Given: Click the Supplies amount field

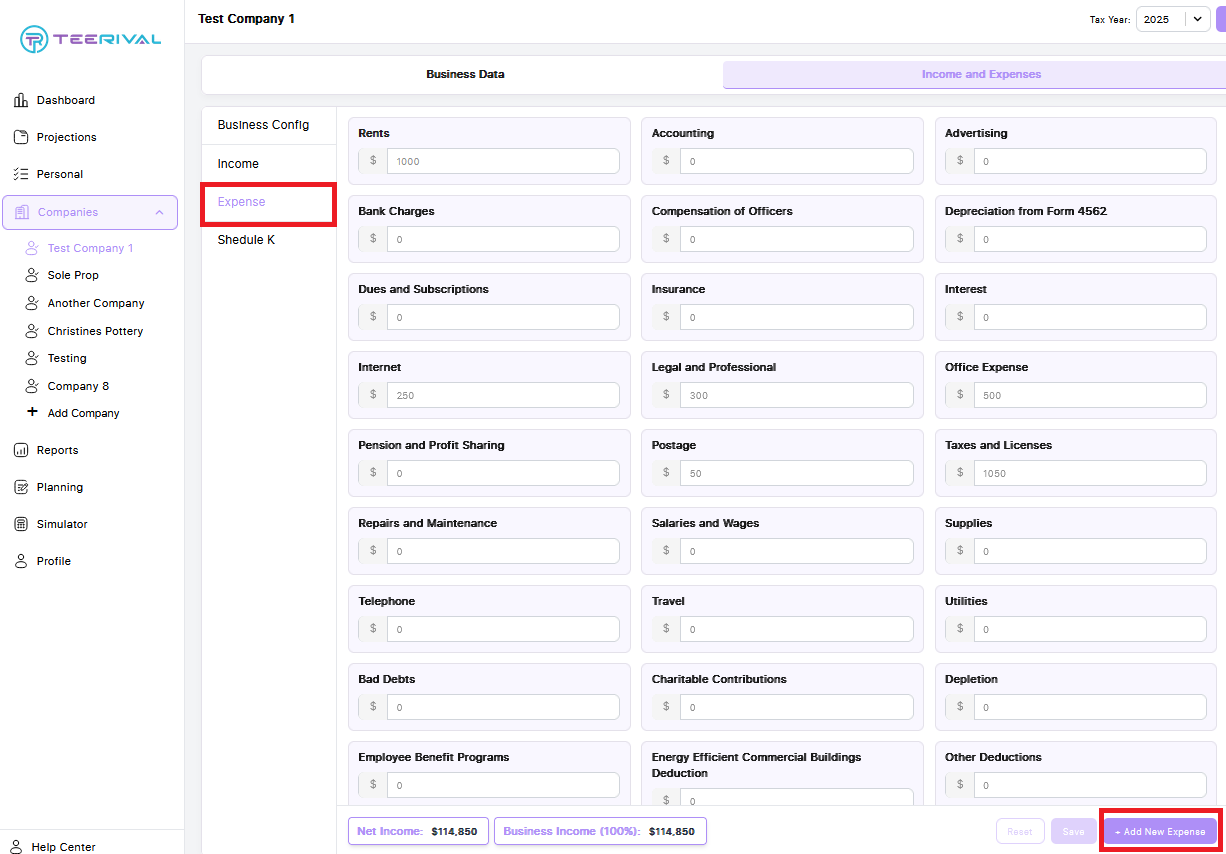Looking at the screenshot, I should [1090, 551].
